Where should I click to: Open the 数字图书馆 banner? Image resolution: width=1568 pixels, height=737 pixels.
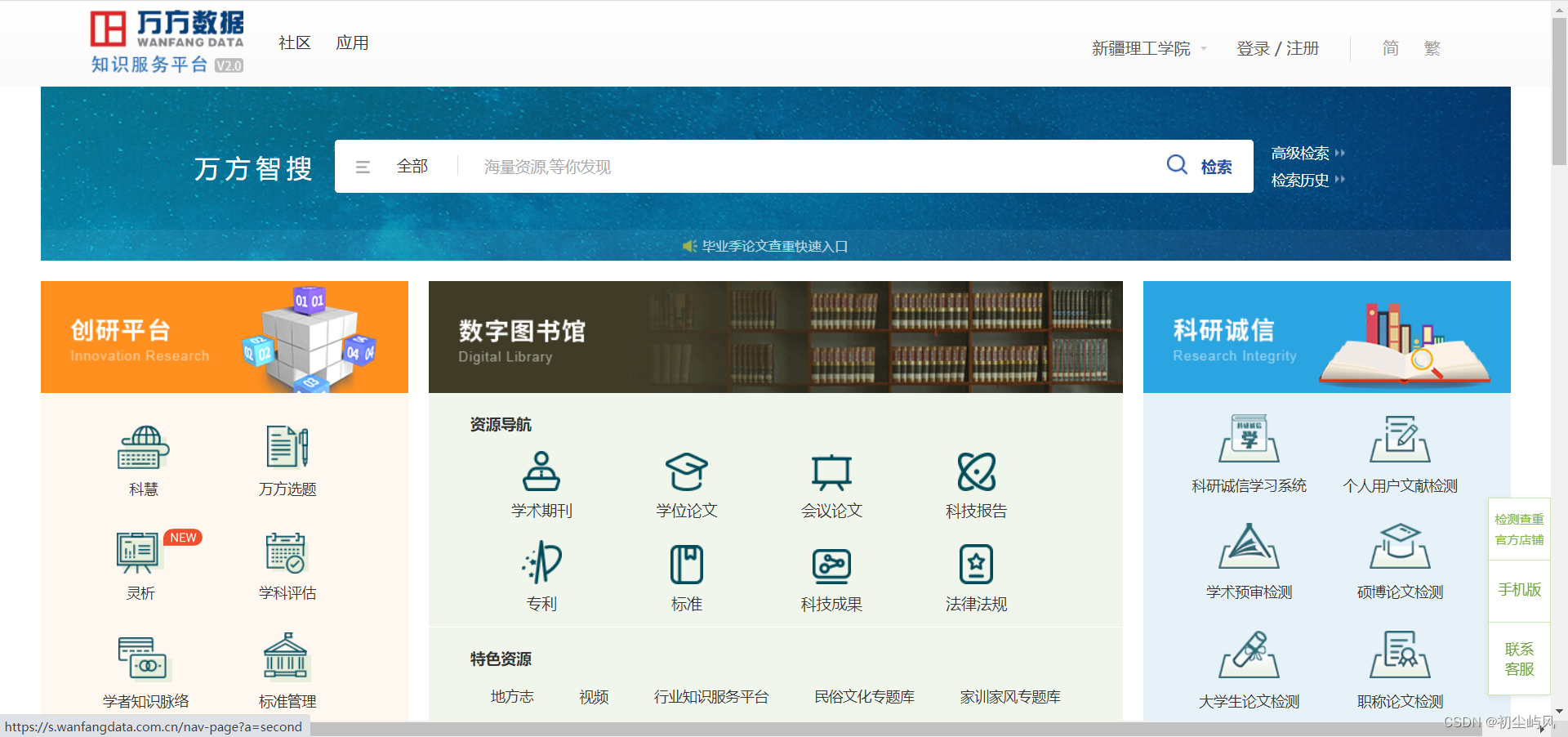776,337
